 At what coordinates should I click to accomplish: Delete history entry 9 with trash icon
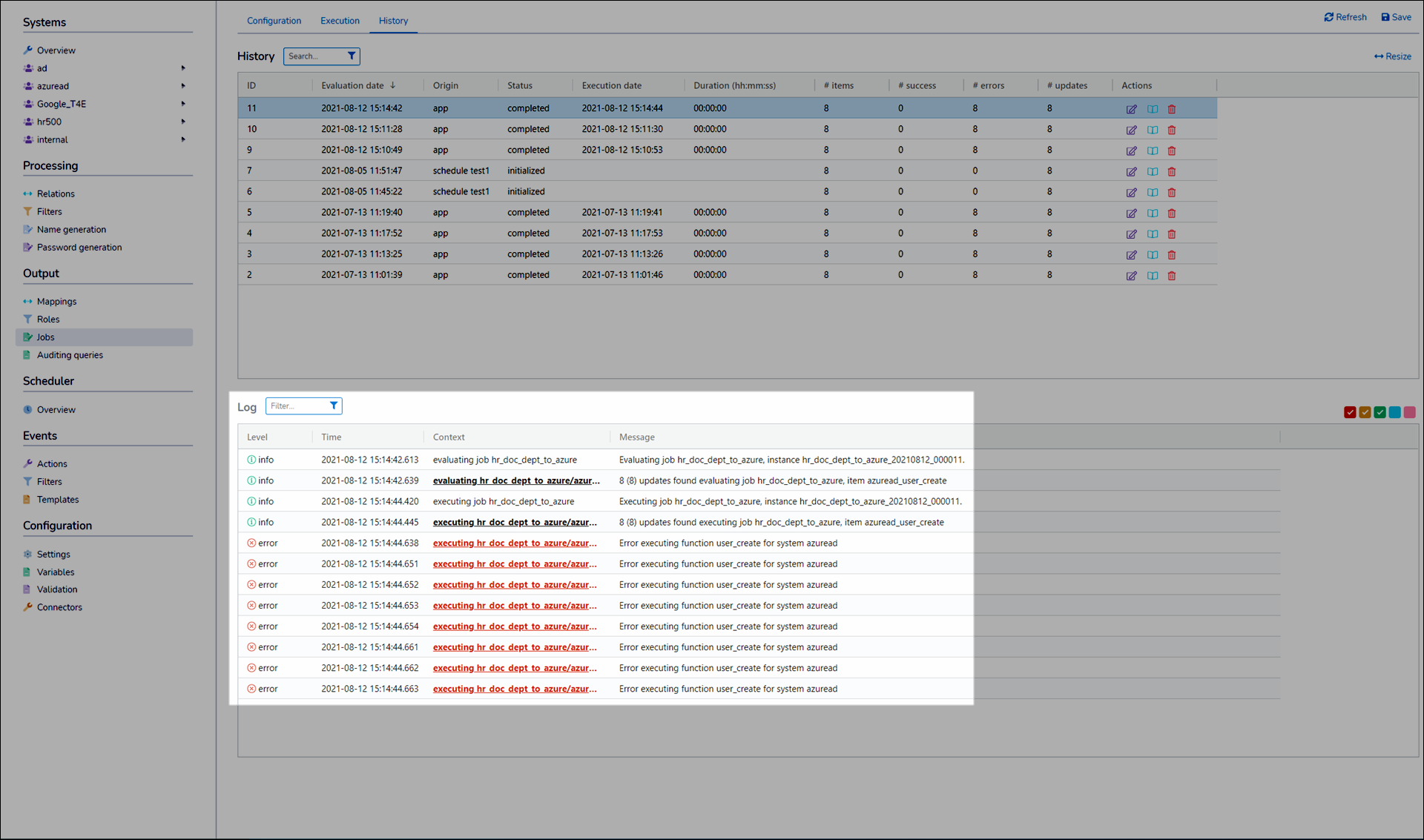1172,151
